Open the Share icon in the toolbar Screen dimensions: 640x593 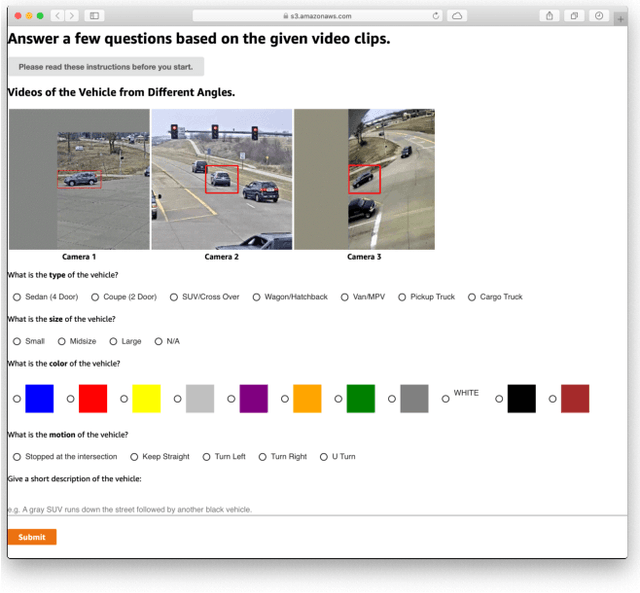549,16
